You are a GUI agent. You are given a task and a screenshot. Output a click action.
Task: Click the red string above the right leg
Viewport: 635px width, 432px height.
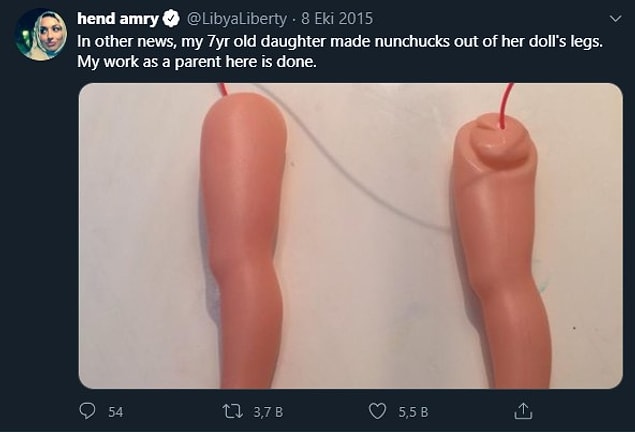(506, 104)
